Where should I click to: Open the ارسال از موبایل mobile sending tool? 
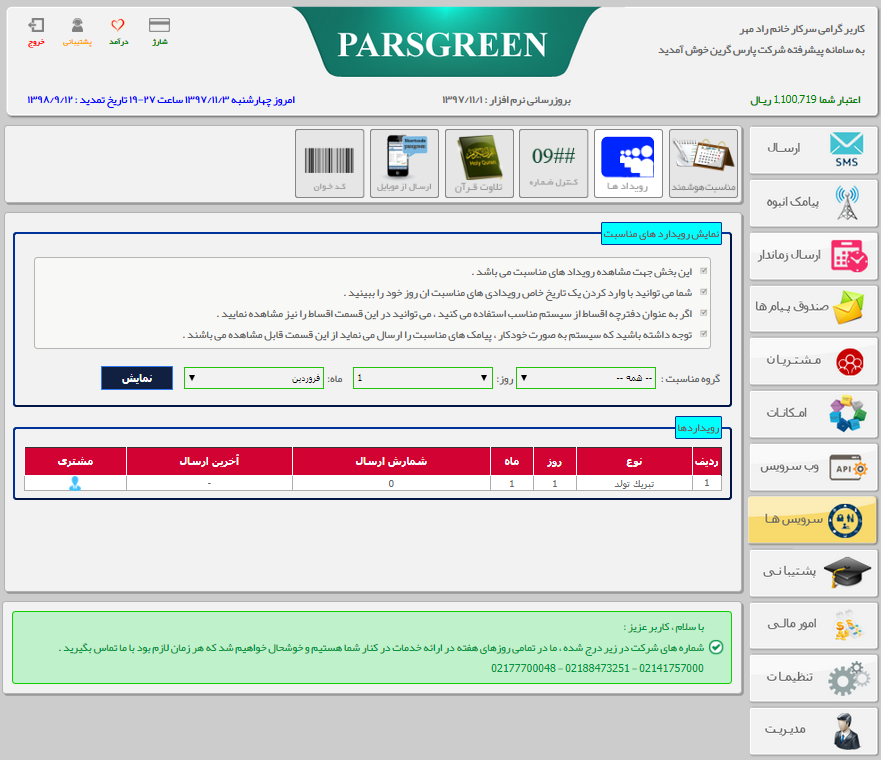[x=404, y=163]
